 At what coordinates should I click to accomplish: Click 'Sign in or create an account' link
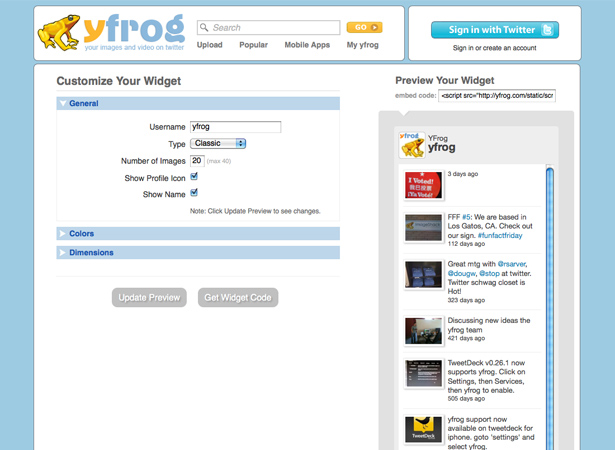(495, 48)
